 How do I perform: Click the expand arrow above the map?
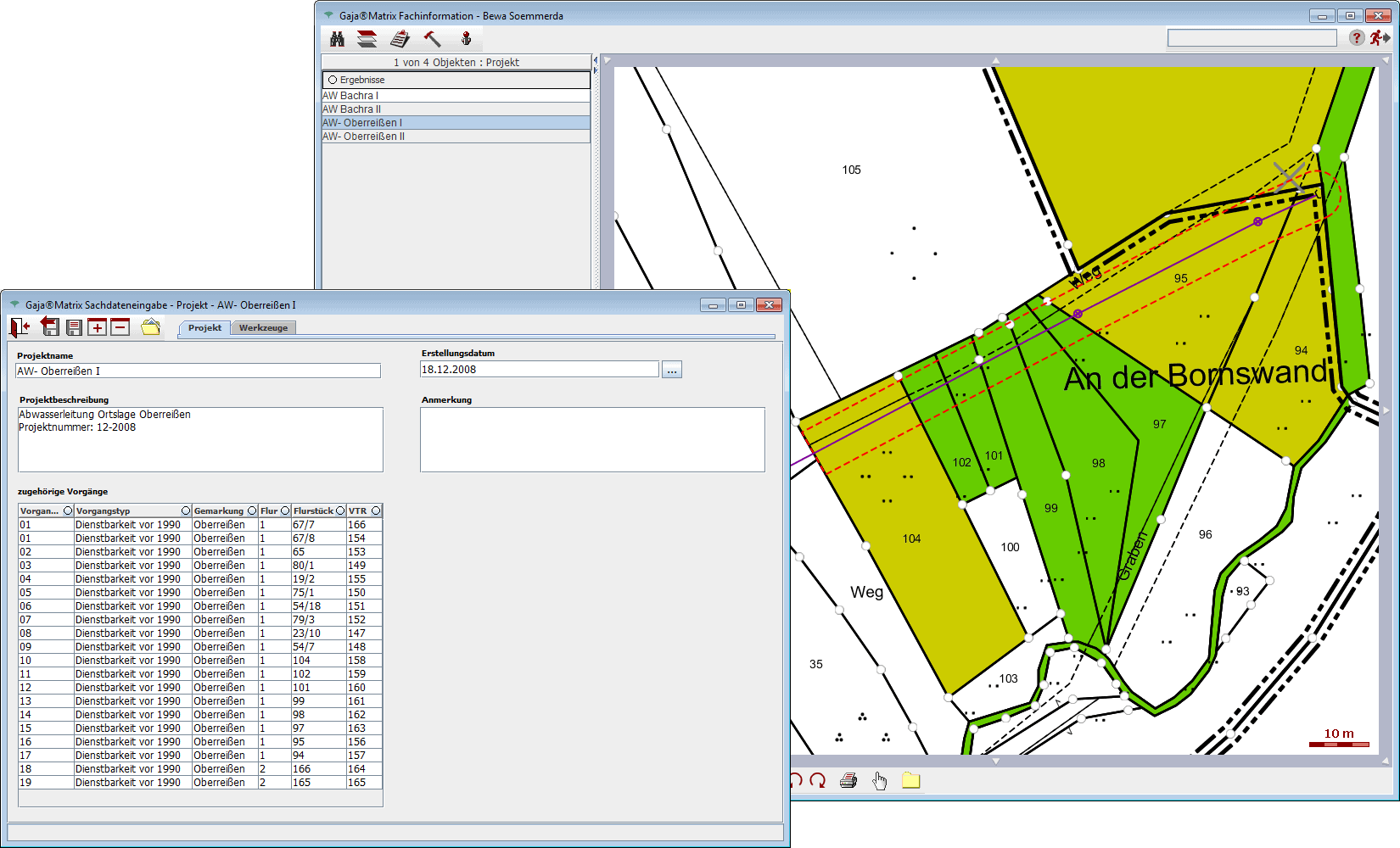pyautogui.click(x=995, y=61)
